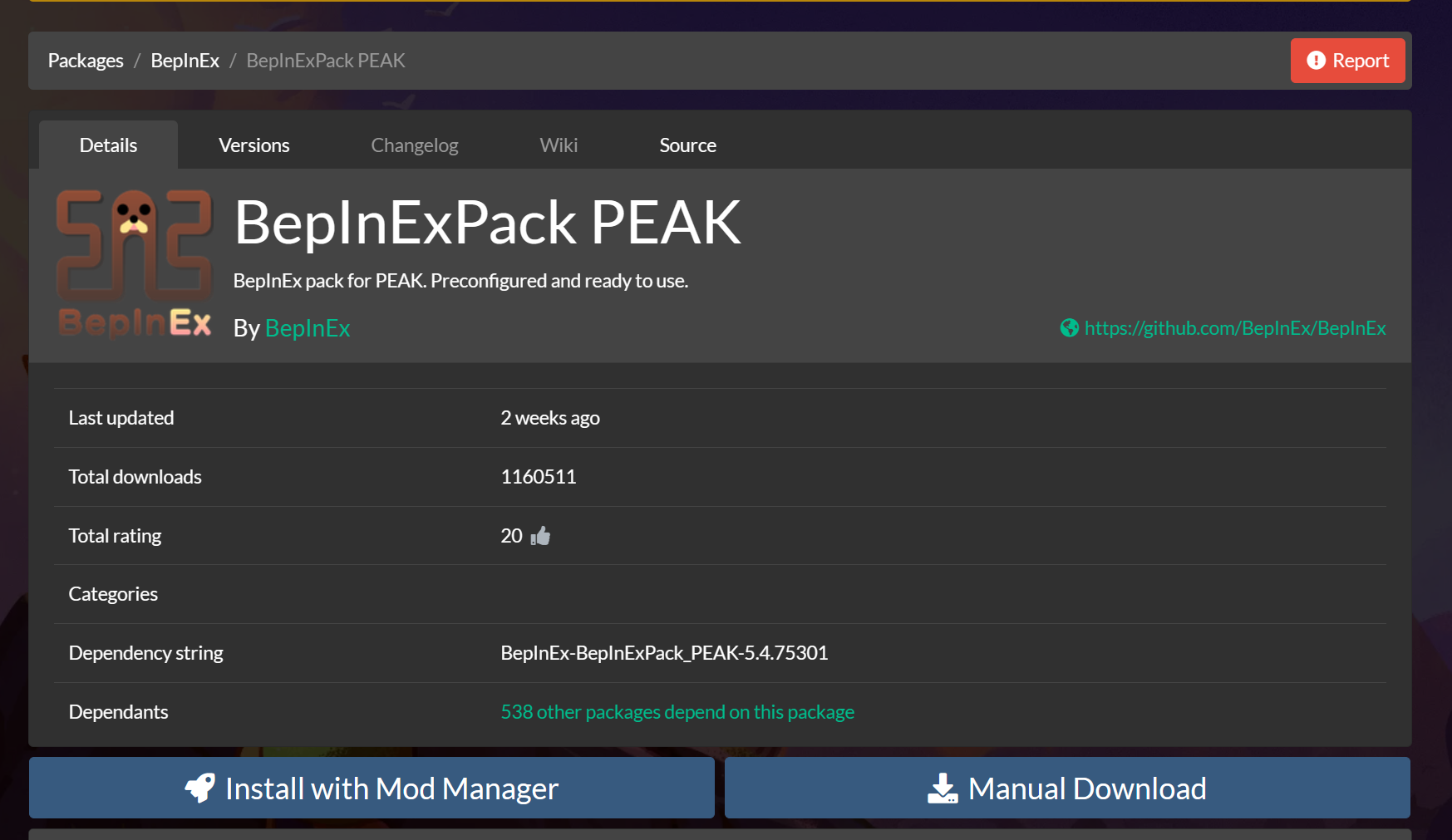Click the rocket icon on Install button
The height and width of the screenshot is (840, 1452).
(200, 788)
